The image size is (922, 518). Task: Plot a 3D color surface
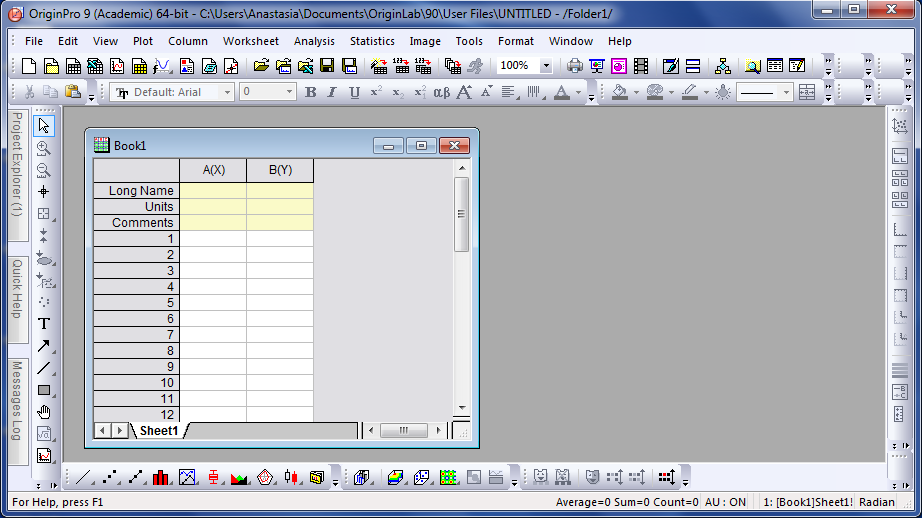[x=395, y=477]
